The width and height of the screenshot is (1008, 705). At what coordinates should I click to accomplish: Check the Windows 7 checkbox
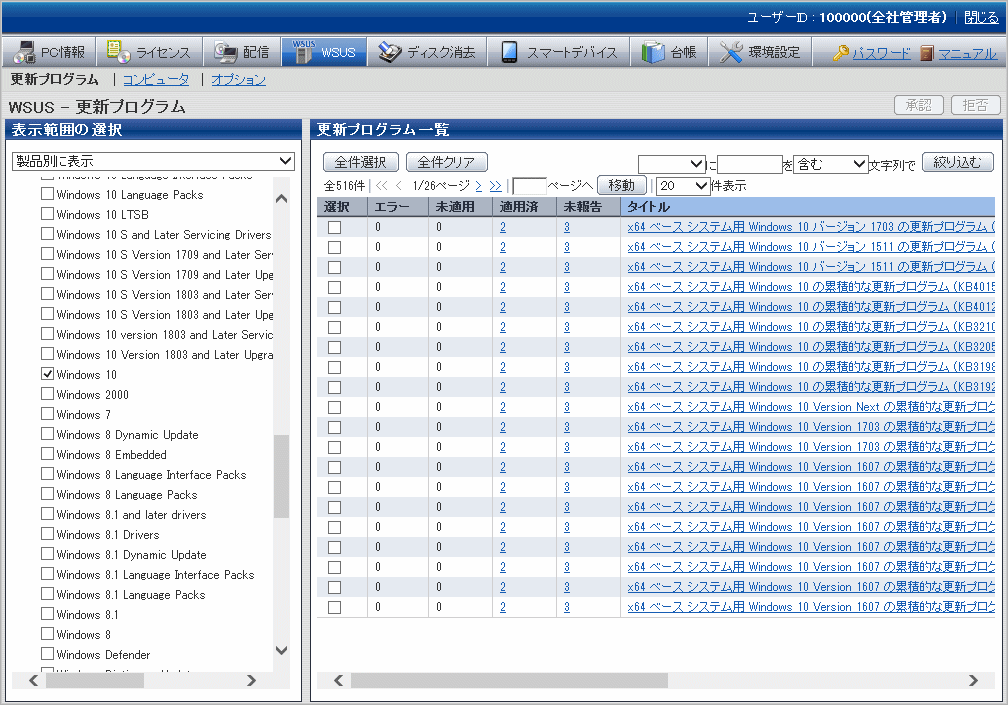coord(48,414)
